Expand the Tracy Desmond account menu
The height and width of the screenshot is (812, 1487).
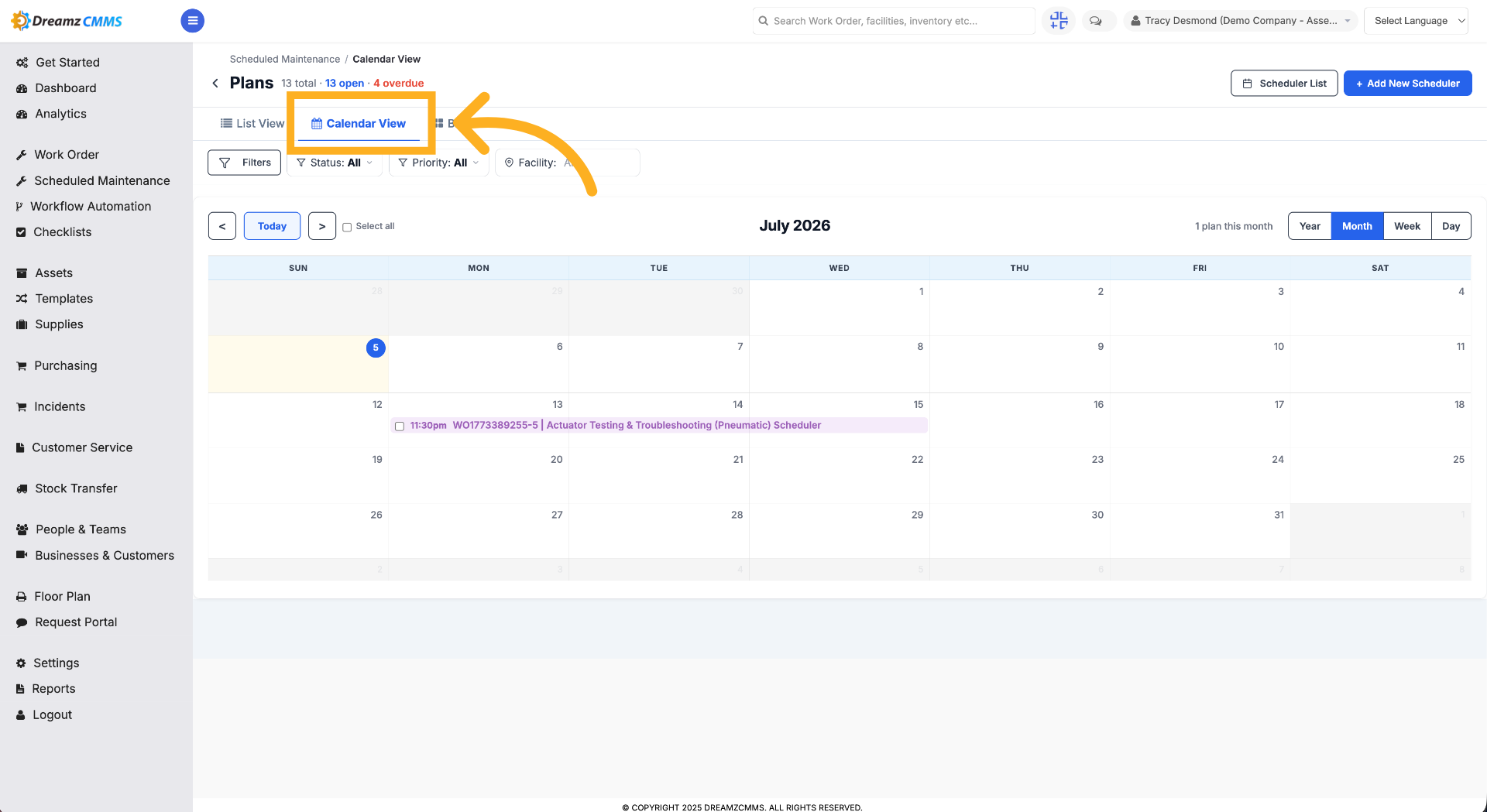click(x=1239, y=21)
